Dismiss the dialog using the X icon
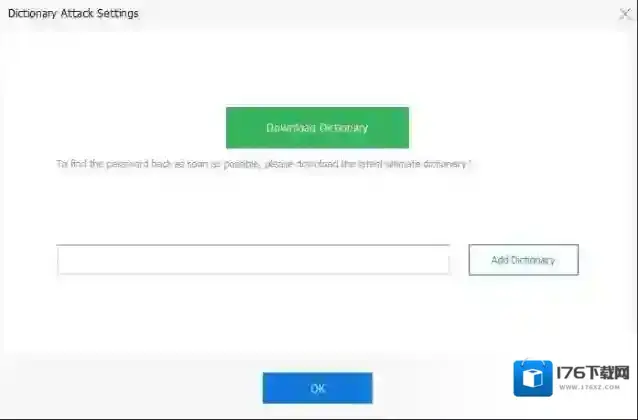The width and height of the screenshot is (638, 420). click(x=625, y=14)
